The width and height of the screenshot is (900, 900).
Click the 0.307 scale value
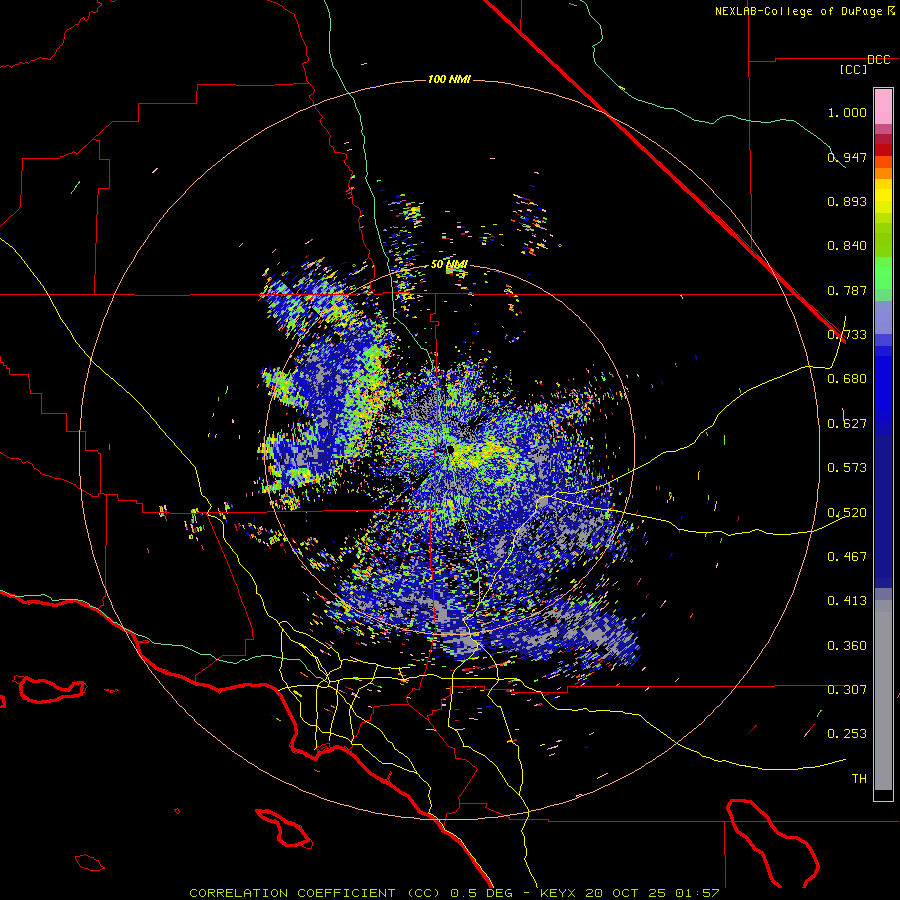click(x=847, y=690)
